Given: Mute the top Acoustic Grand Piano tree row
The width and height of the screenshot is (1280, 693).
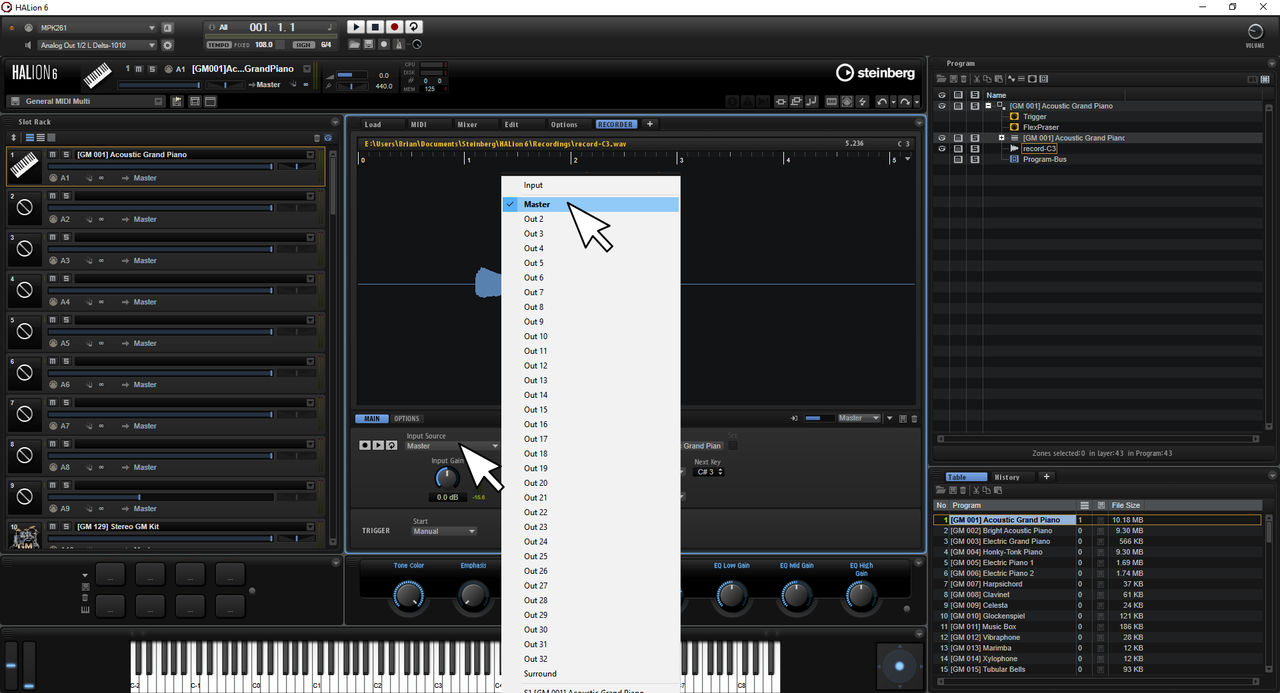Looking at the screenshot, I should pos(958,106).
